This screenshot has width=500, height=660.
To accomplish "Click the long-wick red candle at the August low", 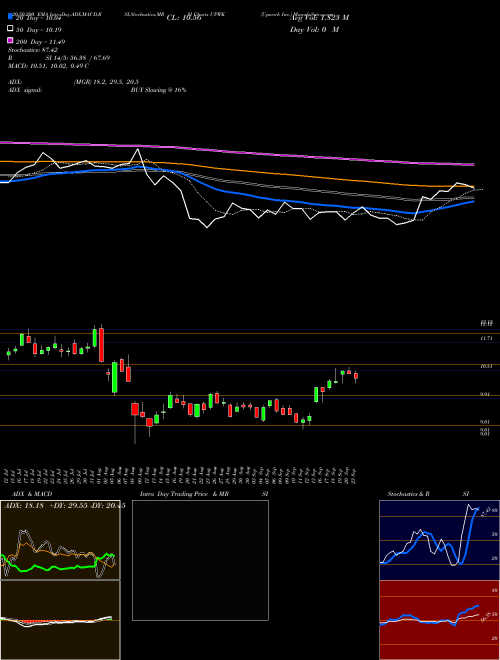I will (135, 409).
